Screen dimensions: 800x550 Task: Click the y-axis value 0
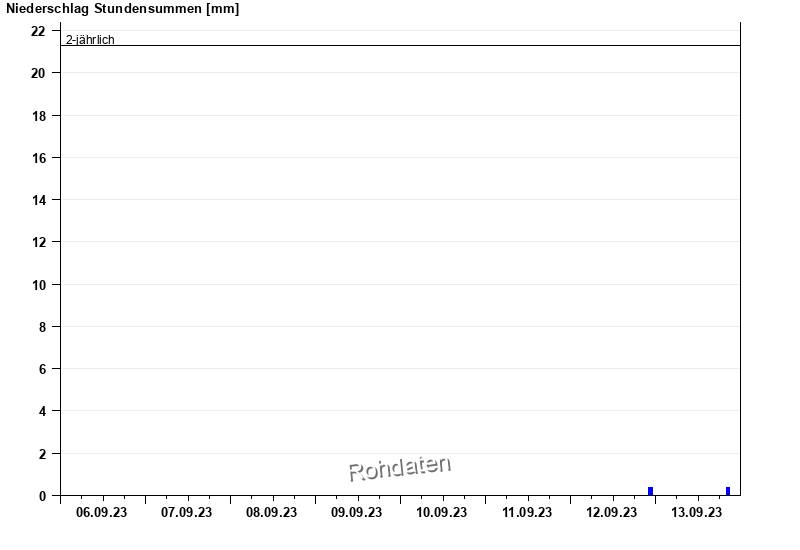42,496
